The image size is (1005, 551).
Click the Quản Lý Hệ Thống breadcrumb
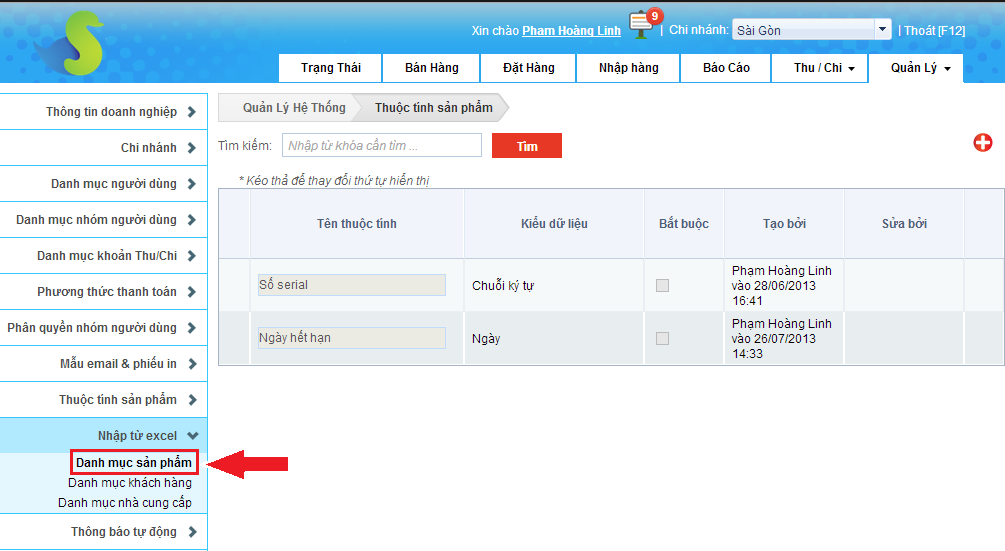[x=293, y=108]
